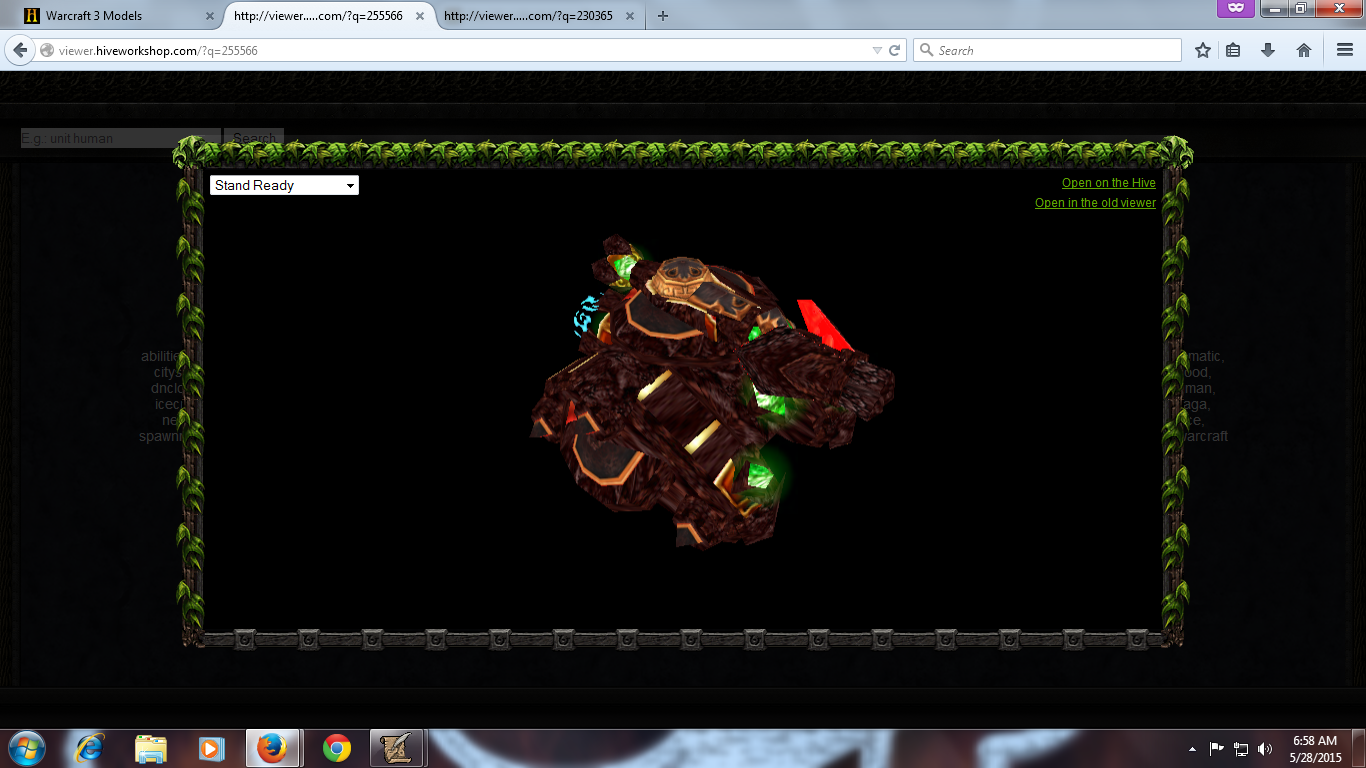The width and height of the screenshot is (1366, 768).
Task: Open the Firefox downloads panel
Action: 1268,50
